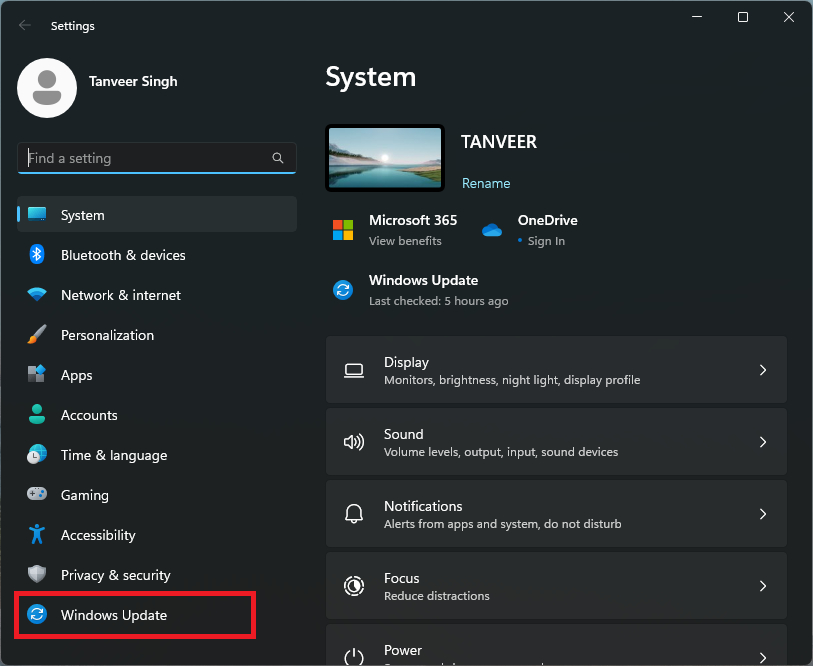813x666 pixels.
Task: Click the Notifications bell icon
Action: [354, 513]
